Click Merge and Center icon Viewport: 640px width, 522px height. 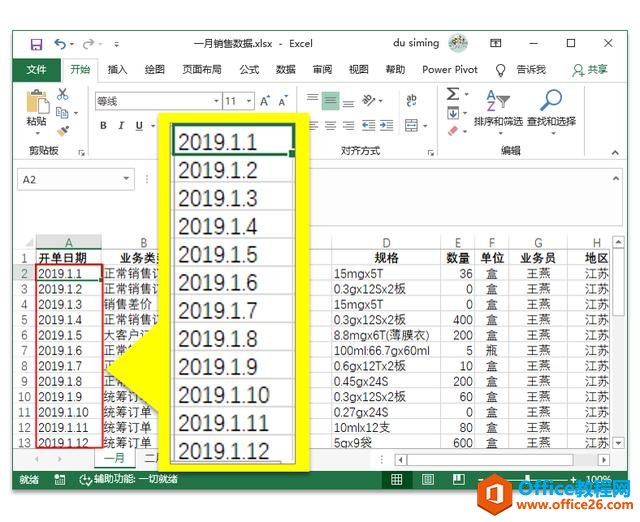(411, 126)
